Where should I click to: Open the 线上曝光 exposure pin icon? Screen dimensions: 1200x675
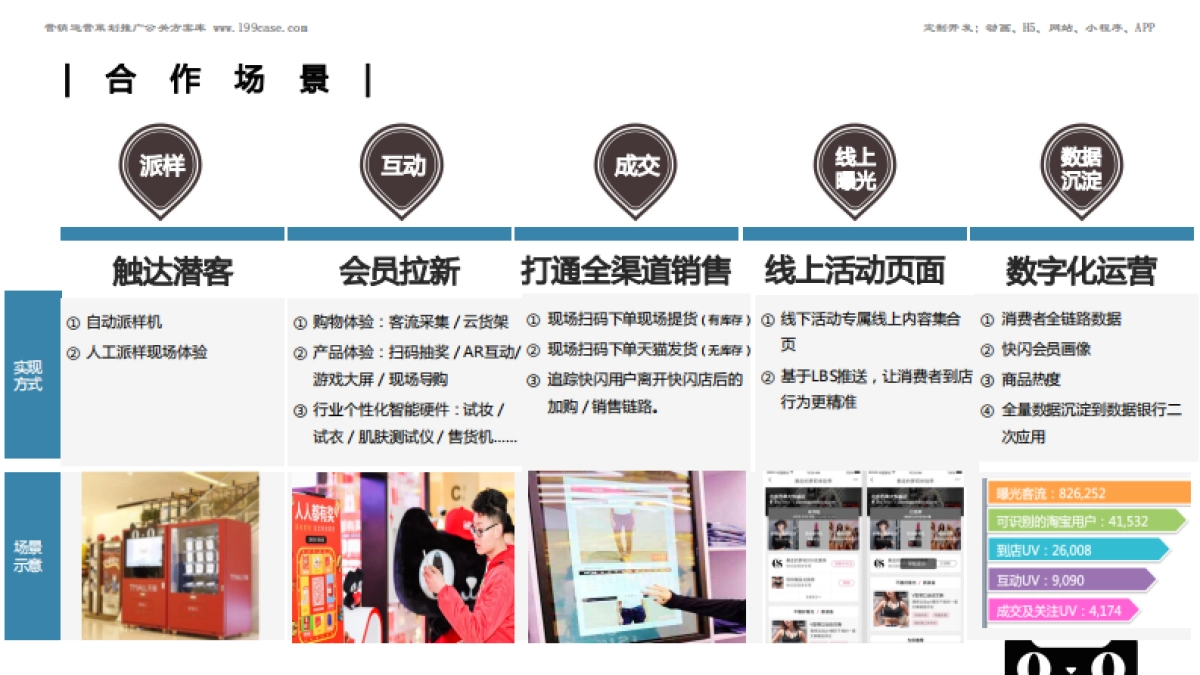coord(855,165)
